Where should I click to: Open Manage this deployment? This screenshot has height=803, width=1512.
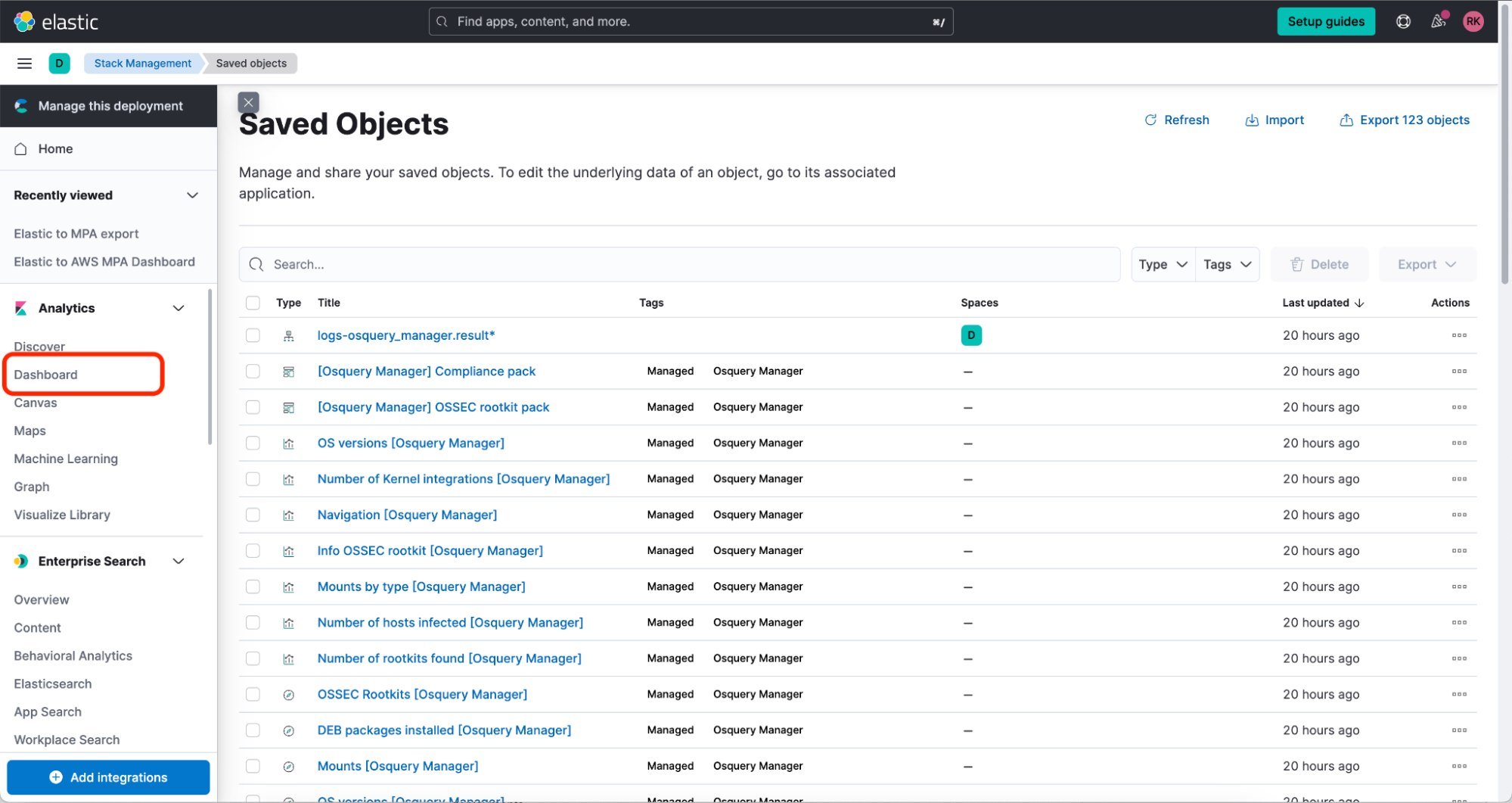pos(108,106)
